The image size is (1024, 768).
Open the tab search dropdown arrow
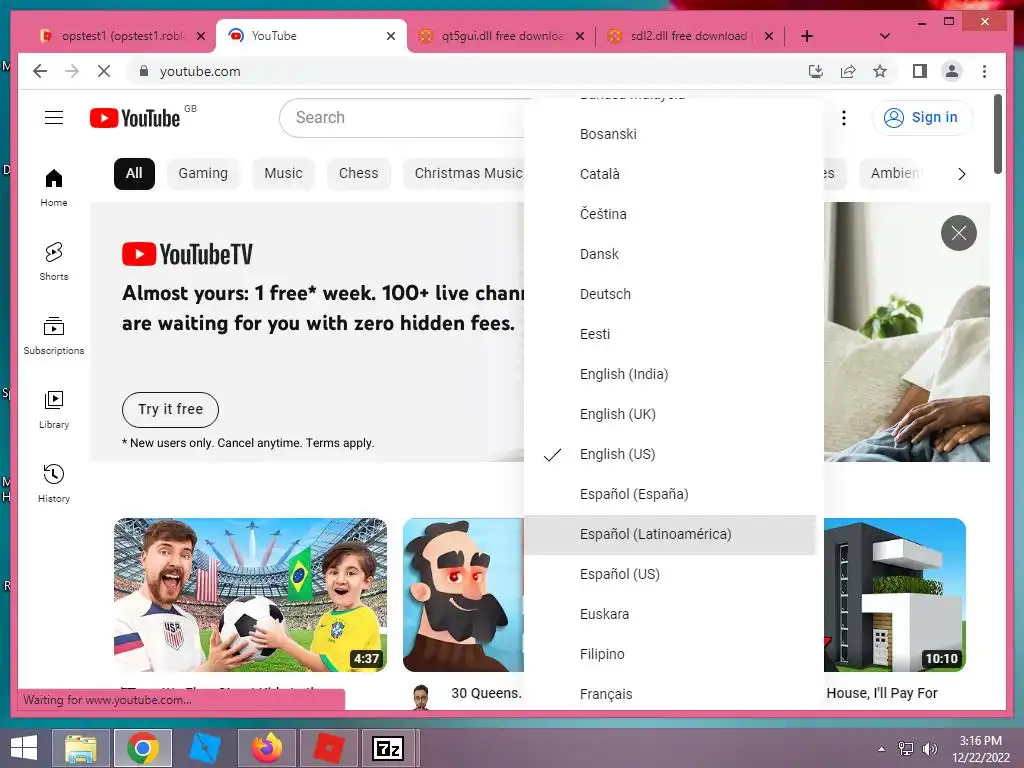[884, 36]
